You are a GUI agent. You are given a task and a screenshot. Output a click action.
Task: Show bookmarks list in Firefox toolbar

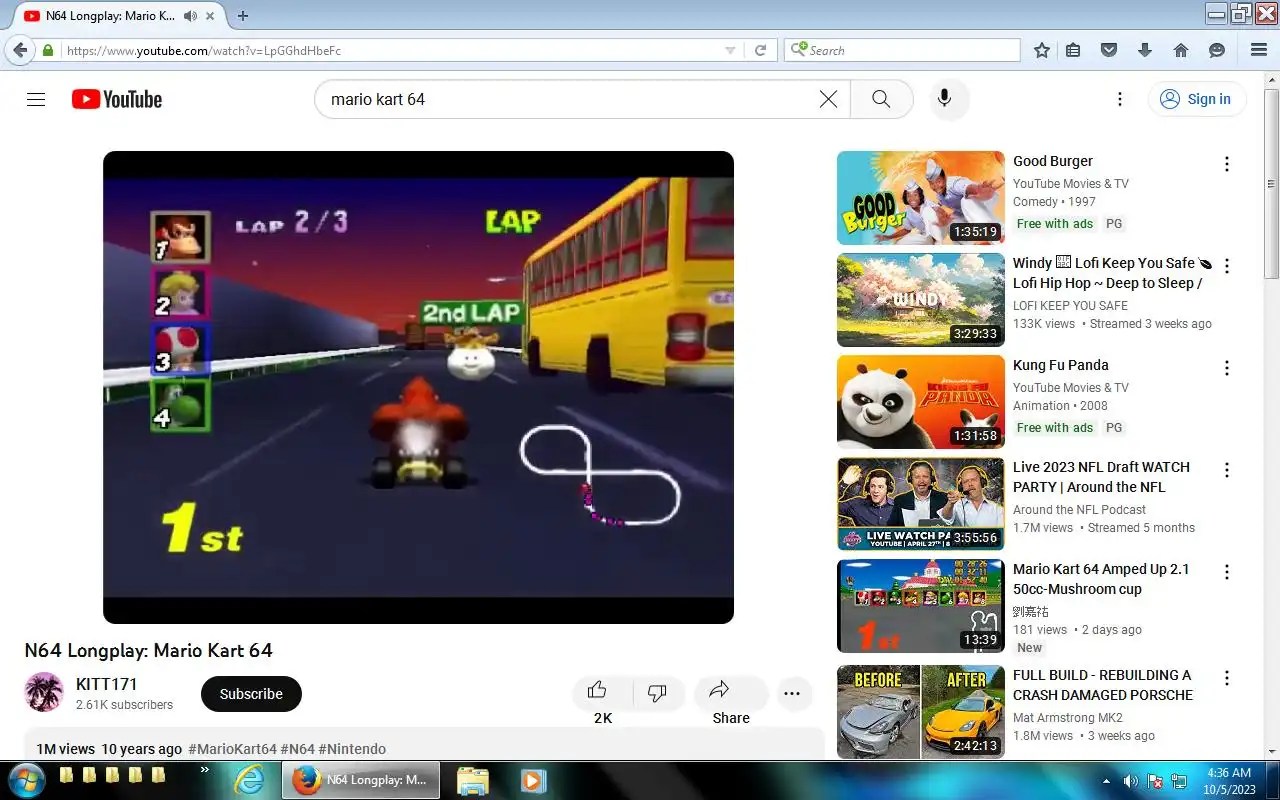(1073, 50)
